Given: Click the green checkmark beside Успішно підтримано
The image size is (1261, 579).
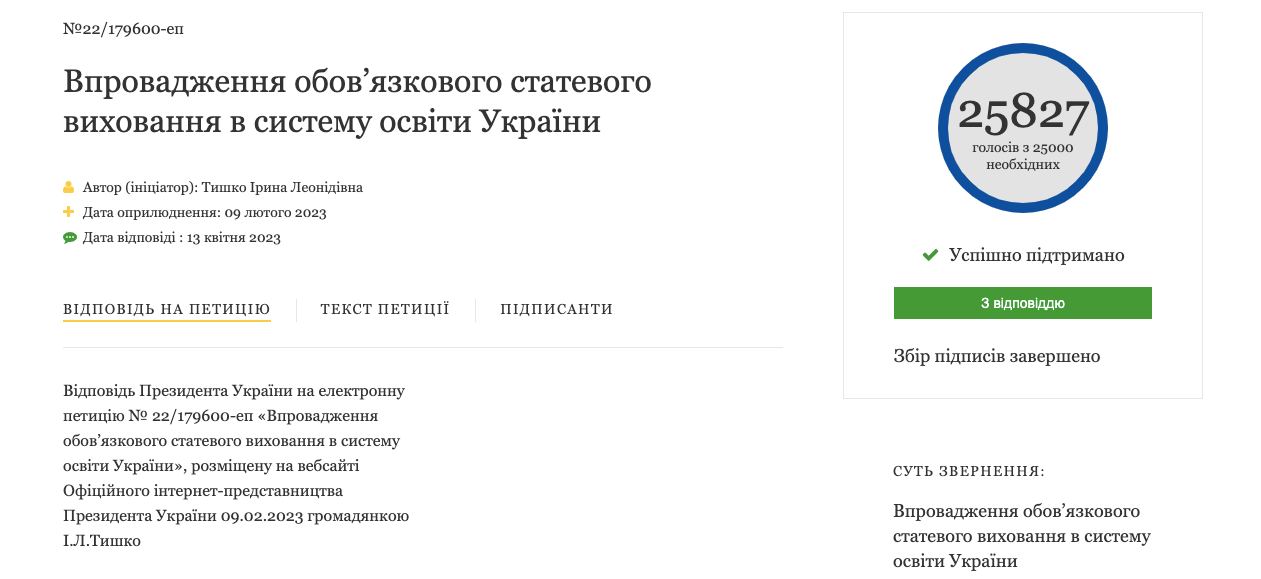Looking at the screenshot, I should click(x=930, y=255).
